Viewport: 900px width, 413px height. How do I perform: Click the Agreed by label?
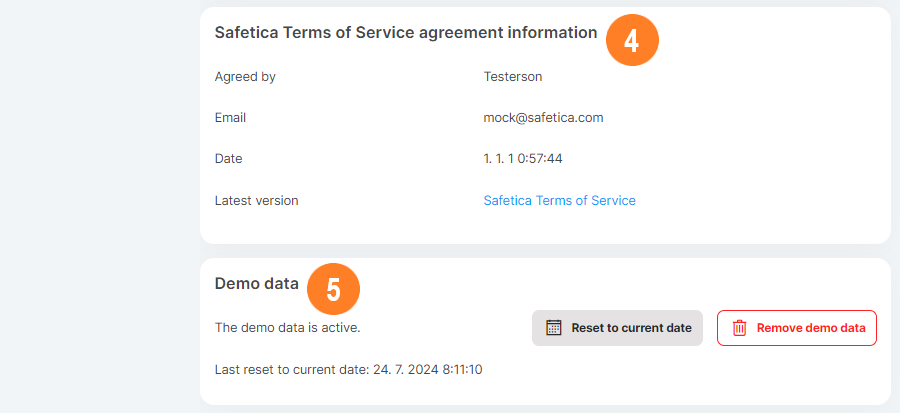point(245,76)
